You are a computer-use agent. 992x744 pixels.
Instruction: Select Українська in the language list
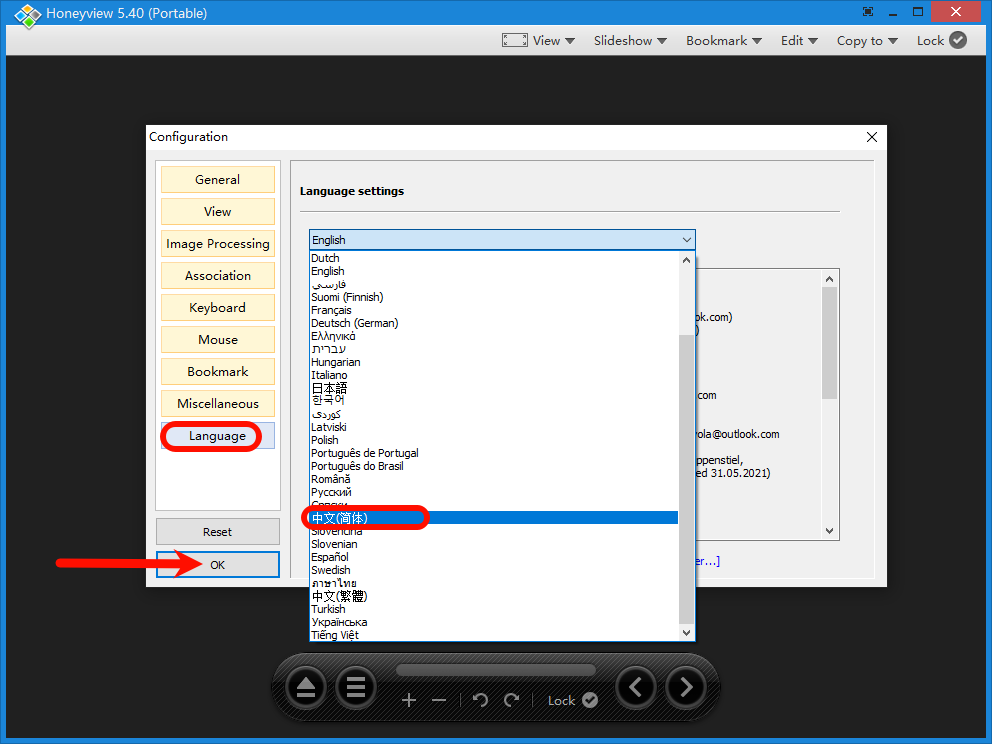tap(493, 622)
